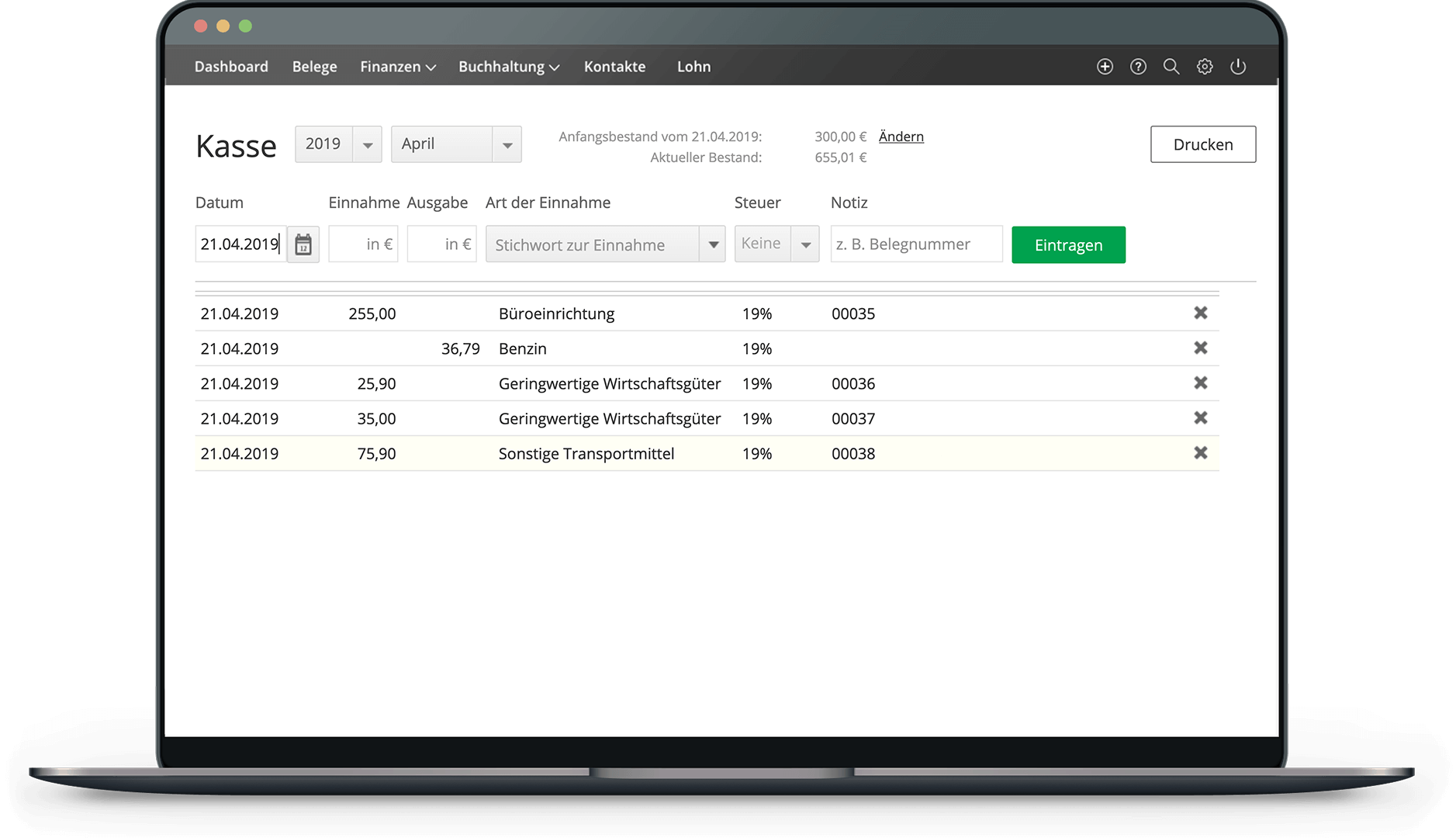Open the Lohn menu item
The width and height of the screenshot is (1456, 838).
[x=693, y=67]
